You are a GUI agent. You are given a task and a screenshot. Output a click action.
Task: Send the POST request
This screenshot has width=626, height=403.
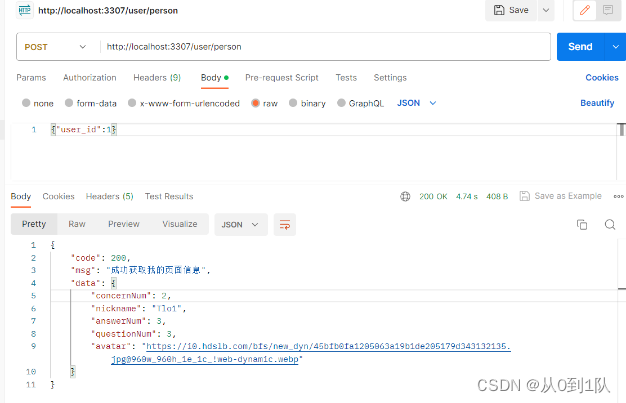[x=581, y=47]
